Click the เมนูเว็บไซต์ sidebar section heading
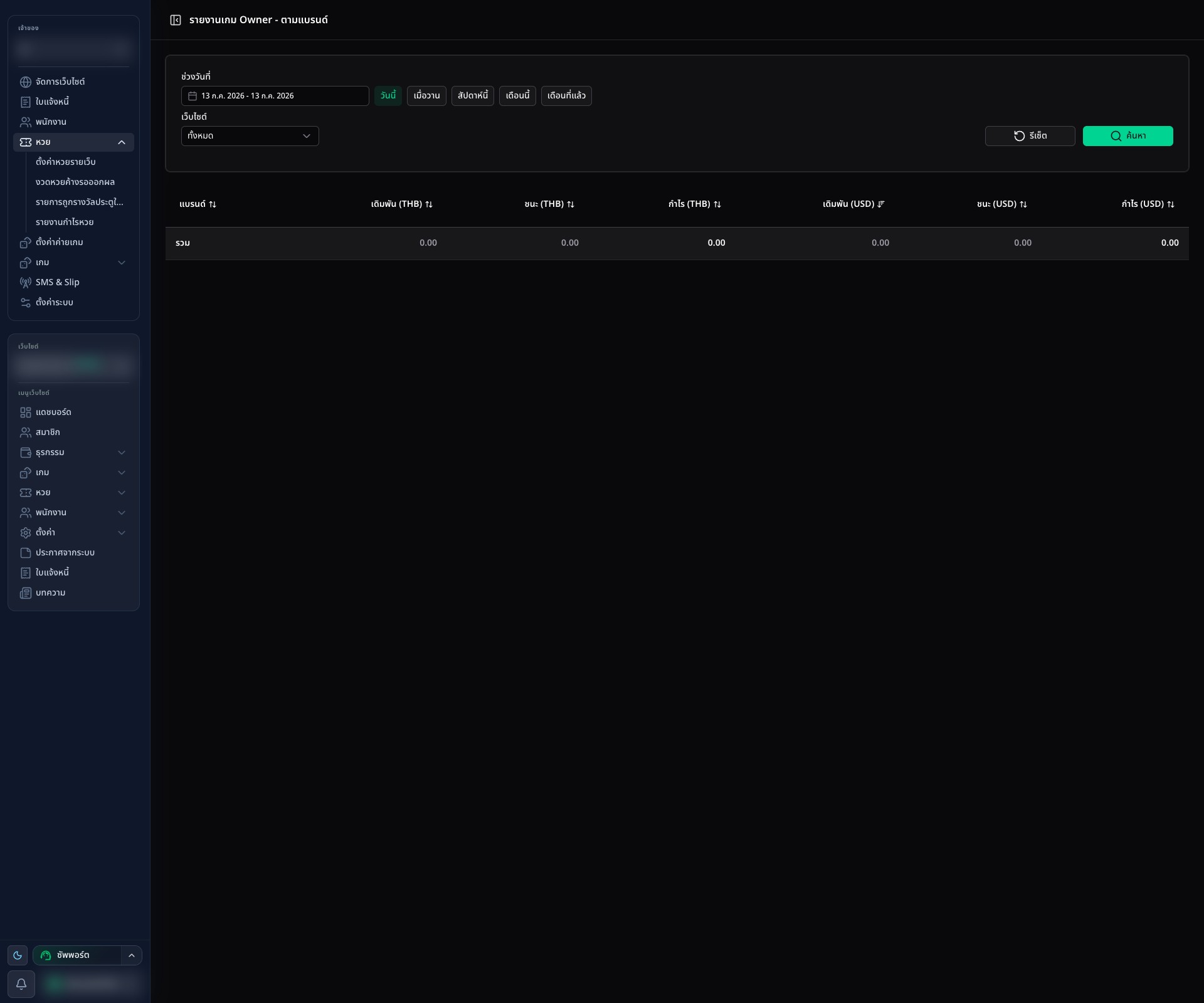 tap(33, 393)
